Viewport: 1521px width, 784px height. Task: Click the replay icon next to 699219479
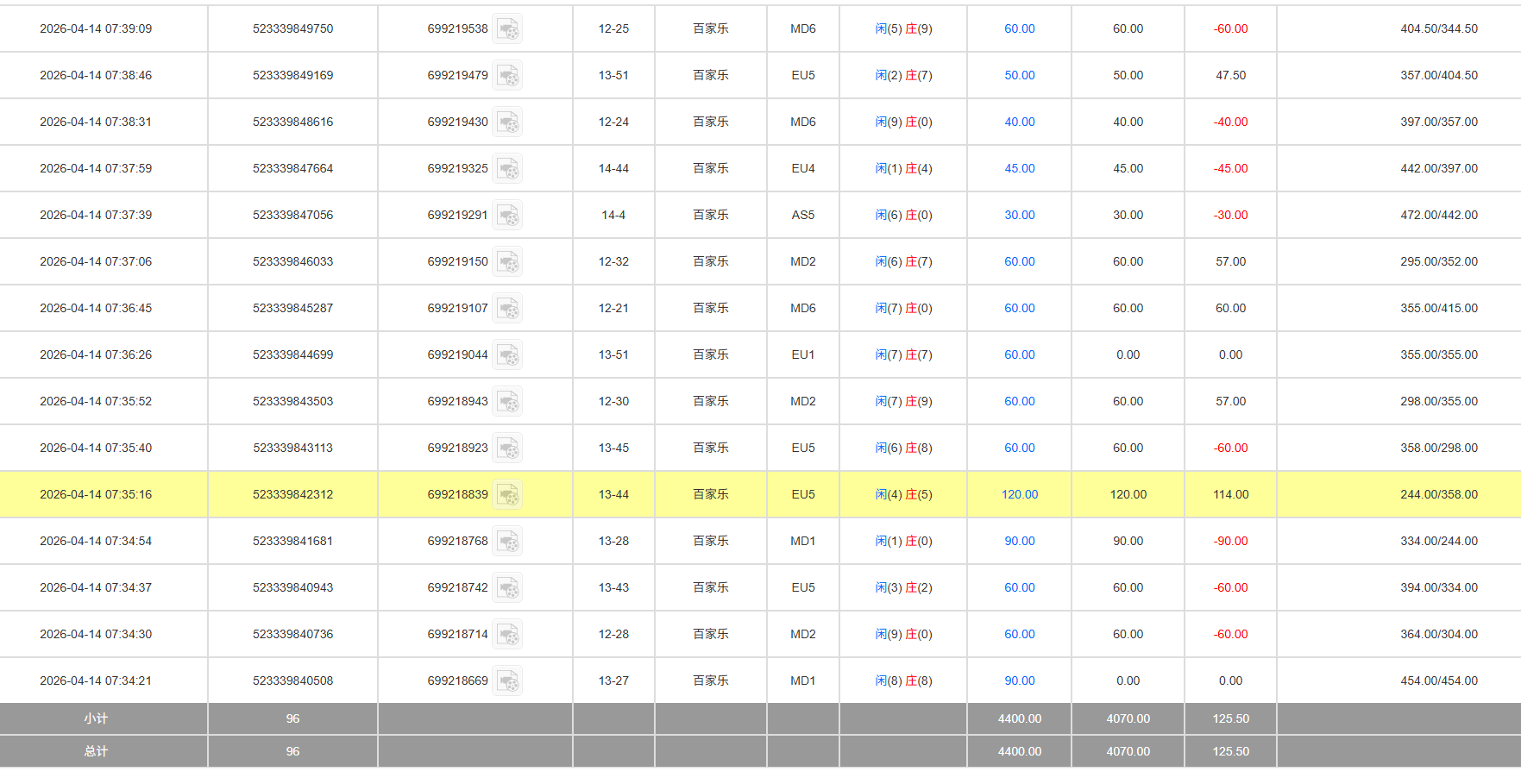click(507, 76)
